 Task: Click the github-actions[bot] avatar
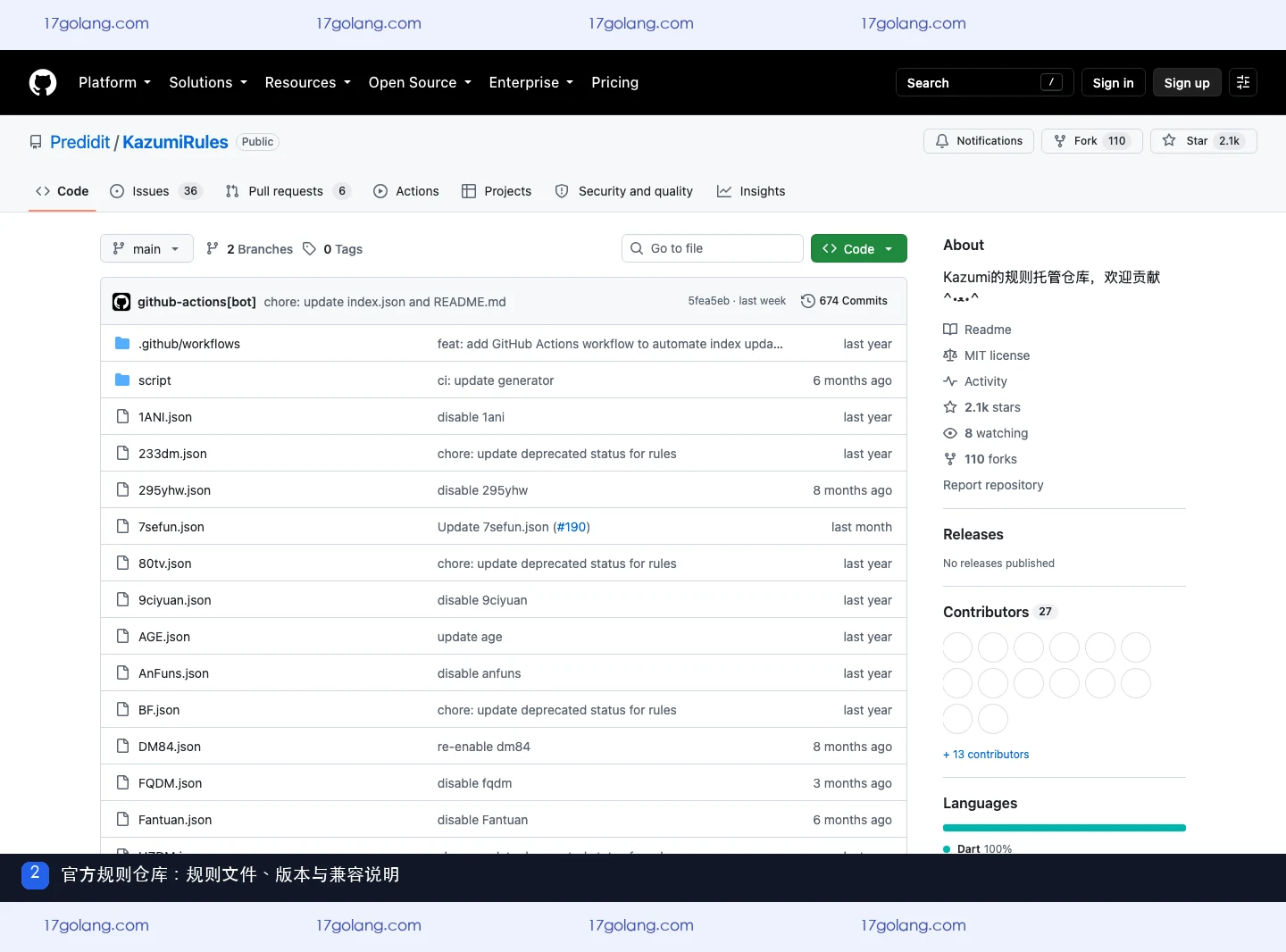[121, 302]
